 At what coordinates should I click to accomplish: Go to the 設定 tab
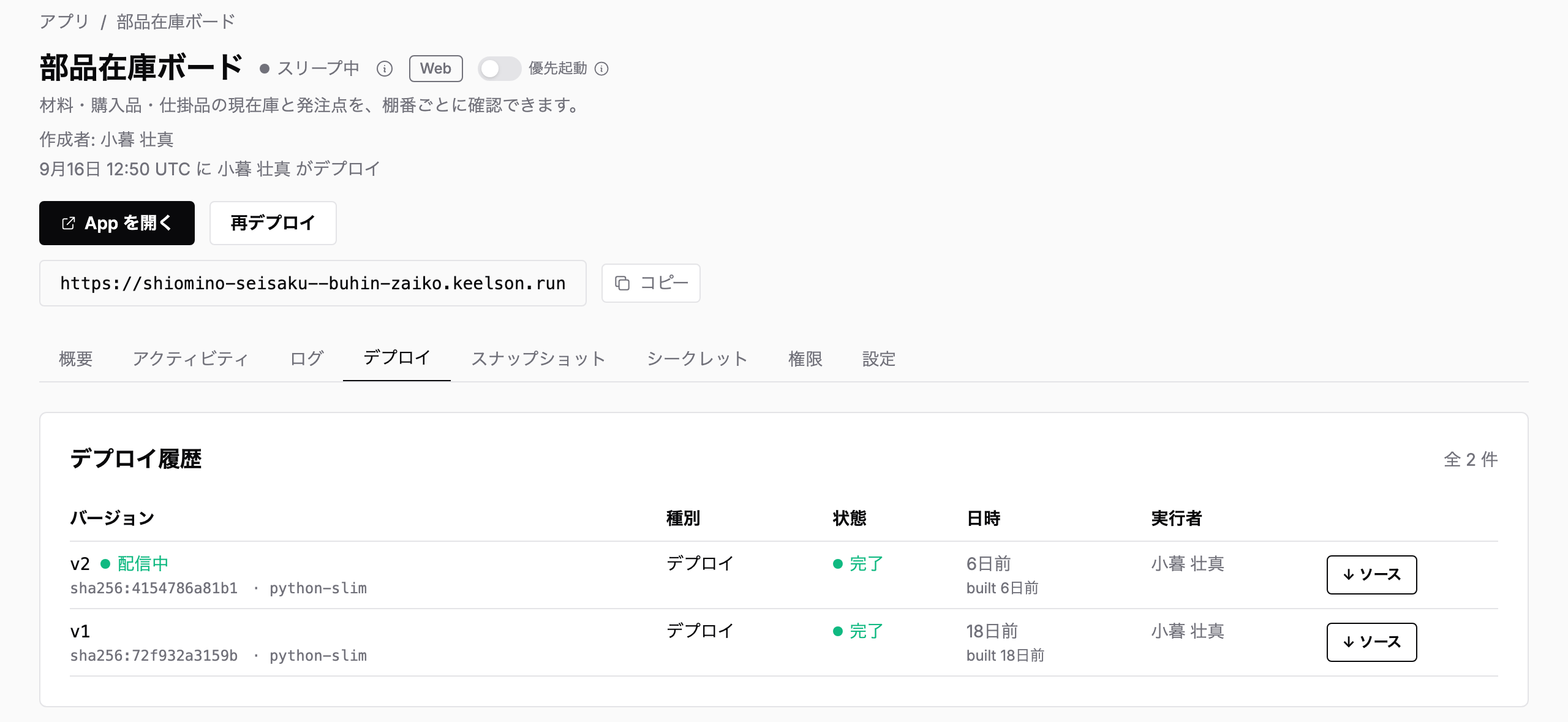point(879,359)
